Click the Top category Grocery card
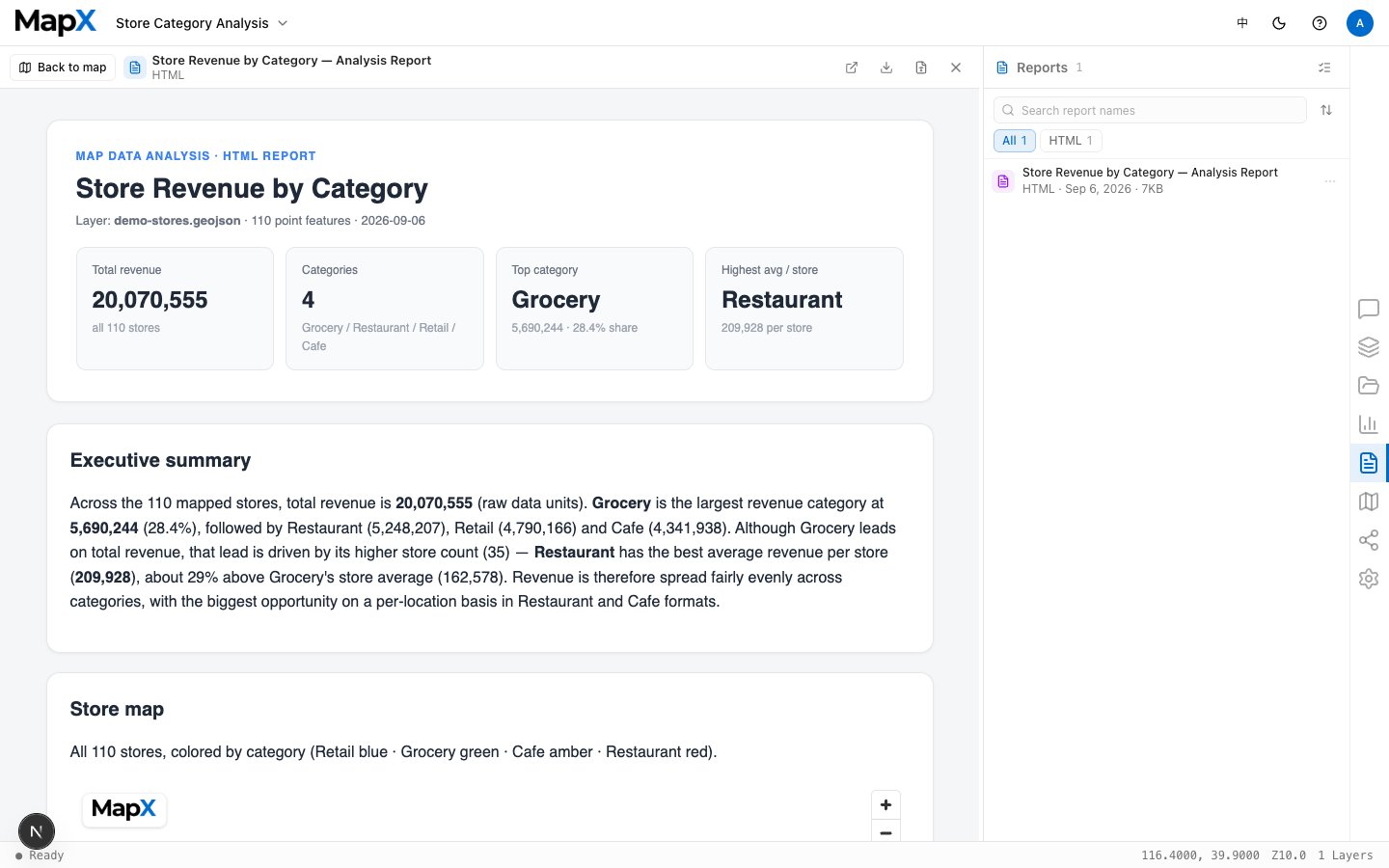Viewport: 1389px width, 868px height. click(x=594, y=309)
